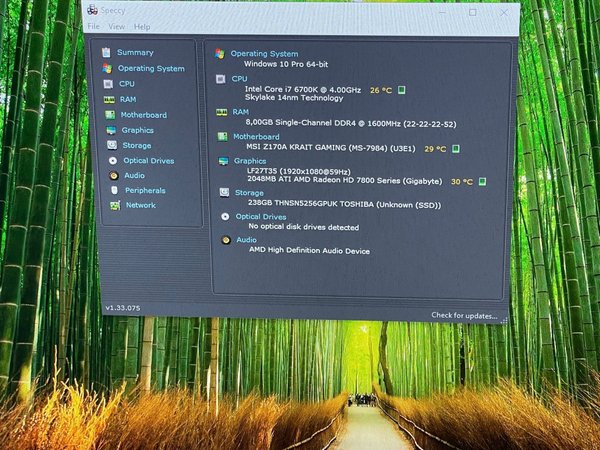The image size is (600, 450).
Task: Click the Optical Drives disc icon
Action: click(113, 160)
